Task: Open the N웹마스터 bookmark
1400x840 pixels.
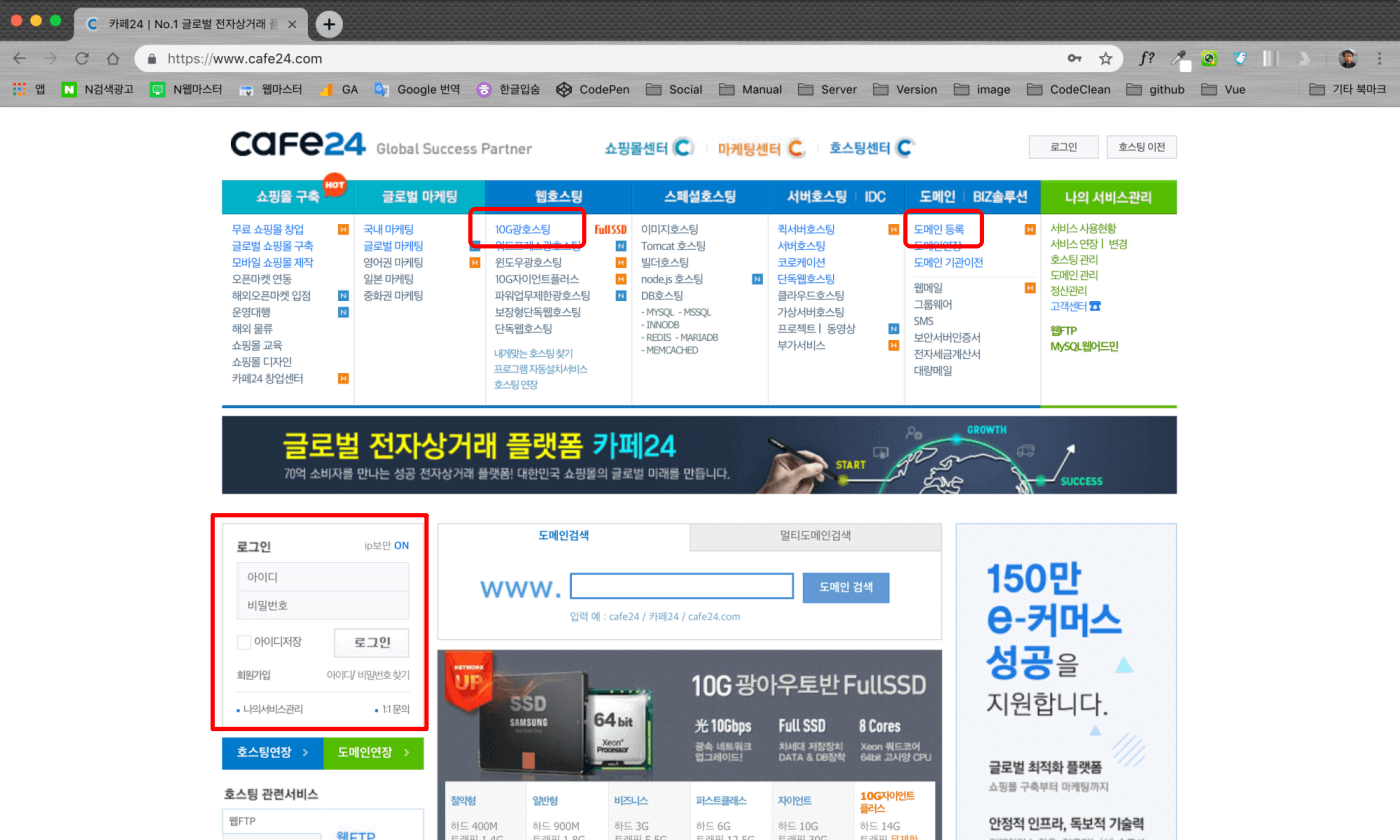Action: 186,89
